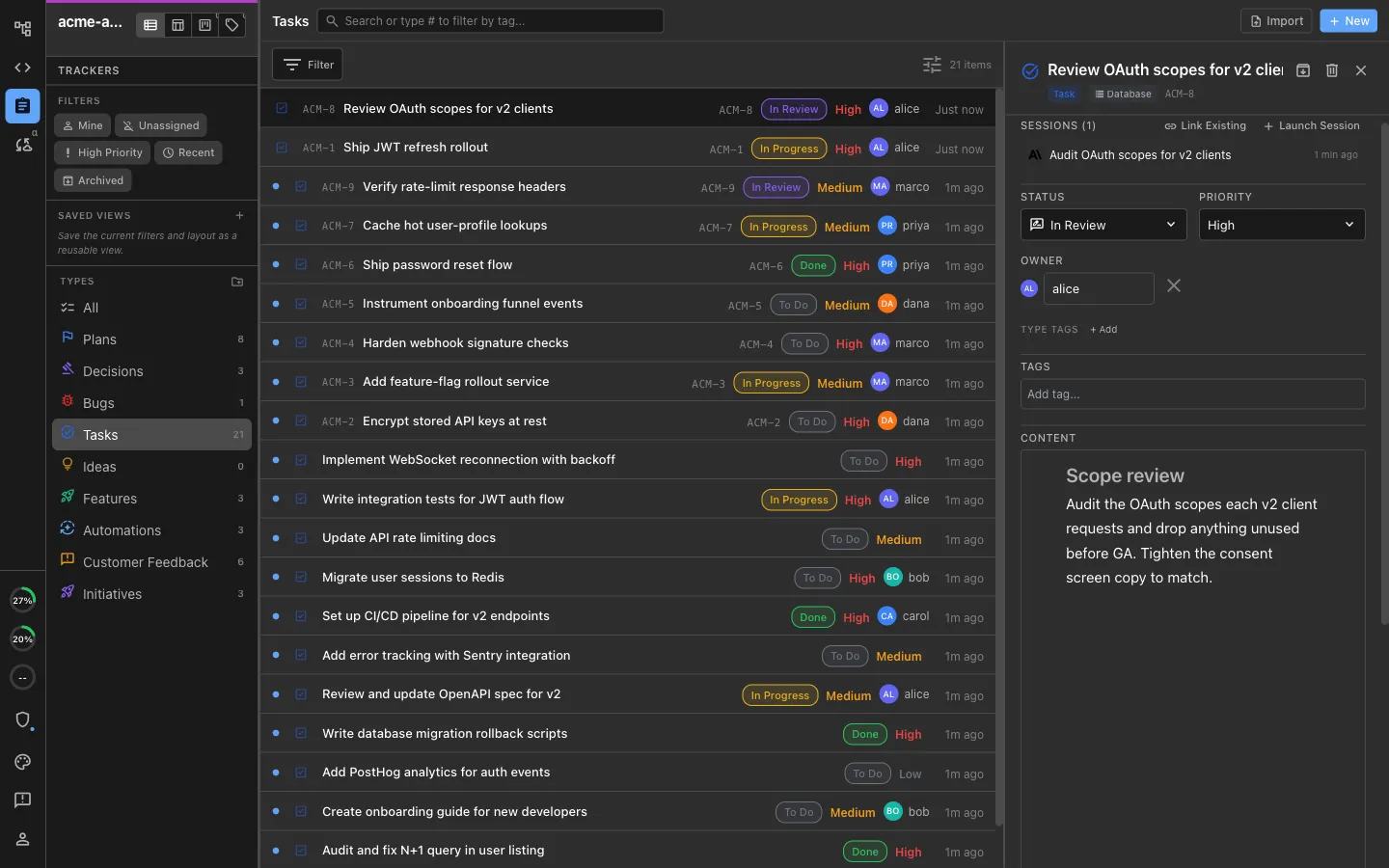Screen dimensions: 1389x868
Task: Toggle checkbox for Harden webhook signature checks
Action: 301,342
